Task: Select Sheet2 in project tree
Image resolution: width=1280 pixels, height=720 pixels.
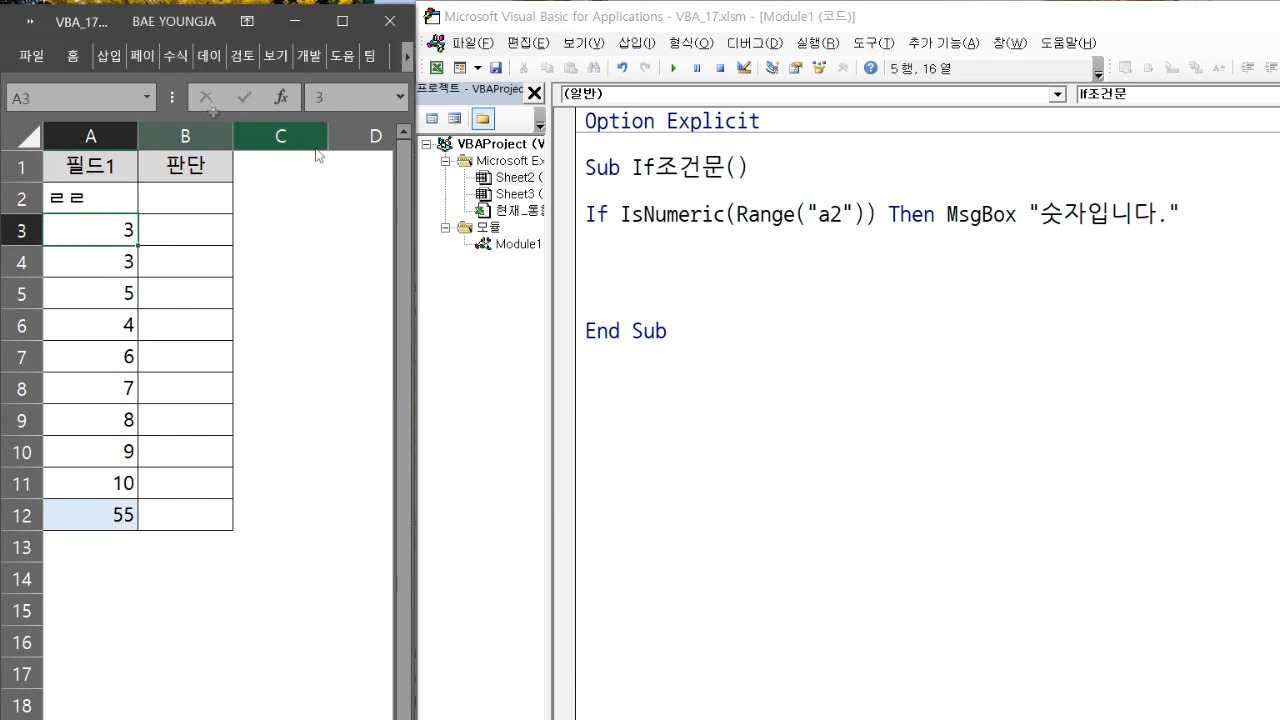Action: click(x=510, y=178)
